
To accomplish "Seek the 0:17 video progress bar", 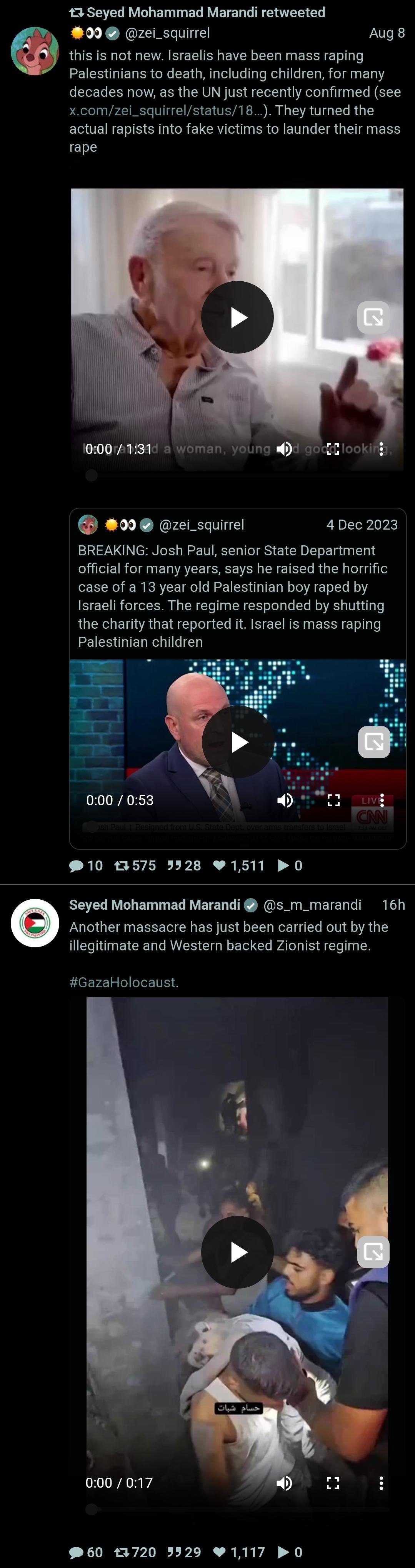I will pyautogui.click(x=237, y=1509).
